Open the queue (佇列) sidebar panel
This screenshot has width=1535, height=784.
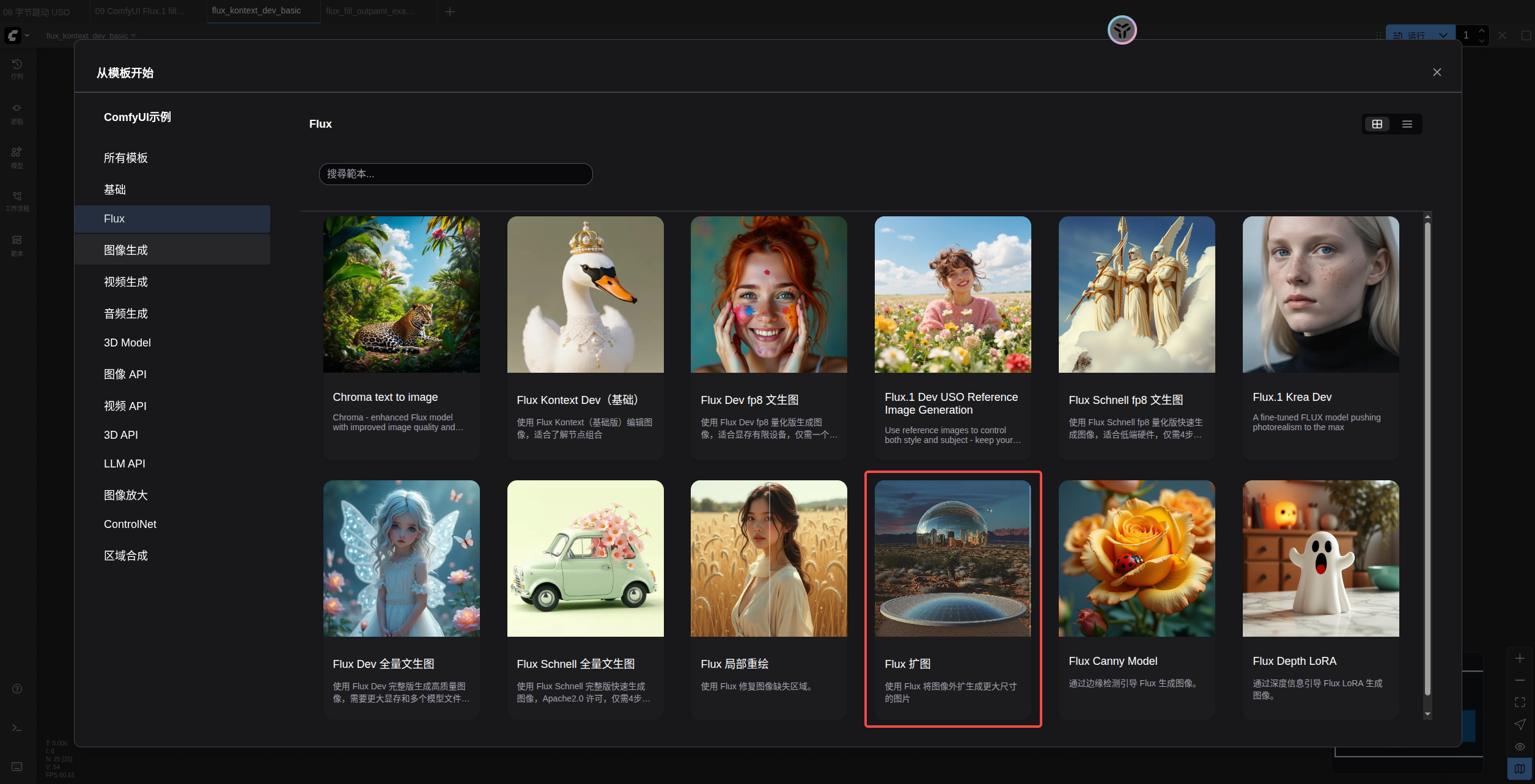17,69
